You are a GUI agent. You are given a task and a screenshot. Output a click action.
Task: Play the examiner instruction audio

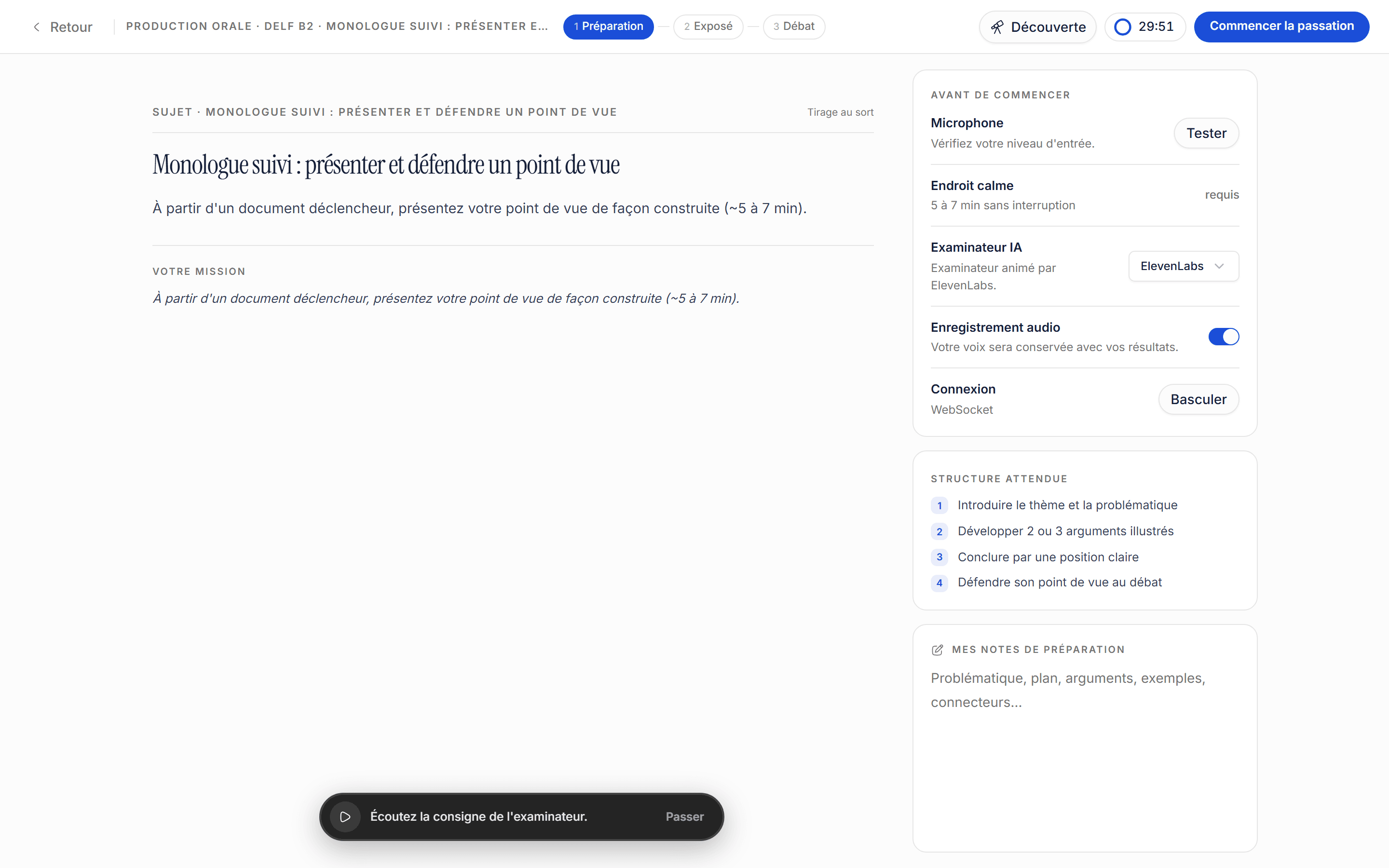coord(345,816)
